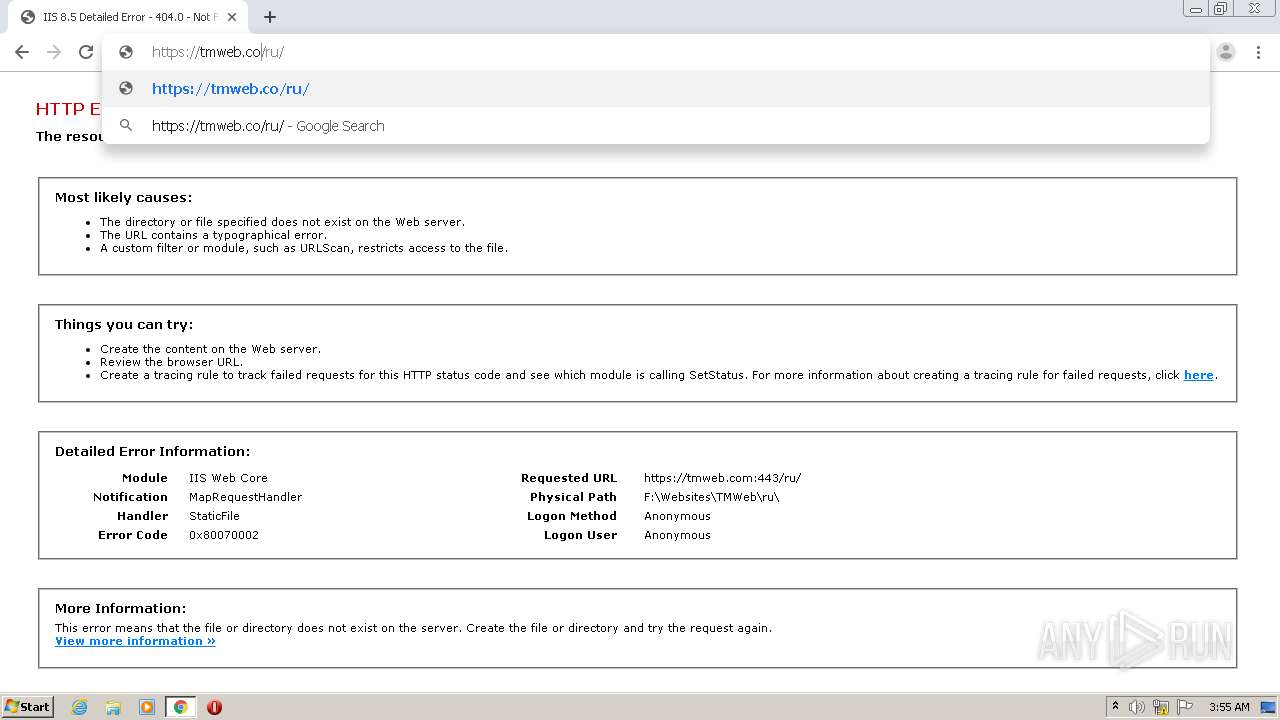Click the Requested URL value https://tmweb.com:443/ru/
The width and height of the screenshot is (1280, 720).
[x=722, y=478]
